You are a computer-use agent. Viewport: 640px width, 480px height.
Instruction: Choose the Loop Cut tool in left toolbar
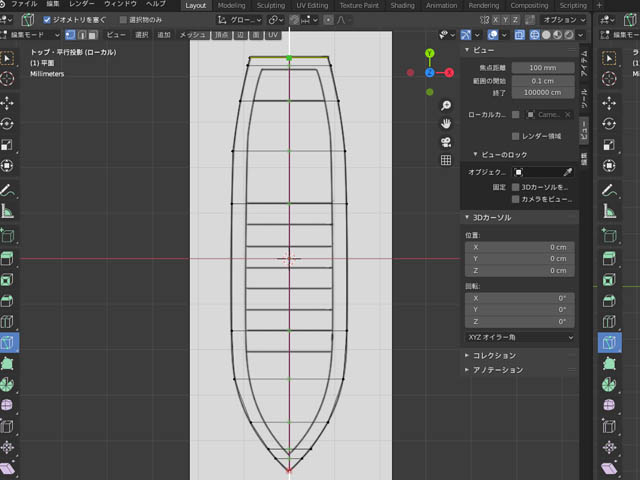pyautogui.click(x=7, y=322)
